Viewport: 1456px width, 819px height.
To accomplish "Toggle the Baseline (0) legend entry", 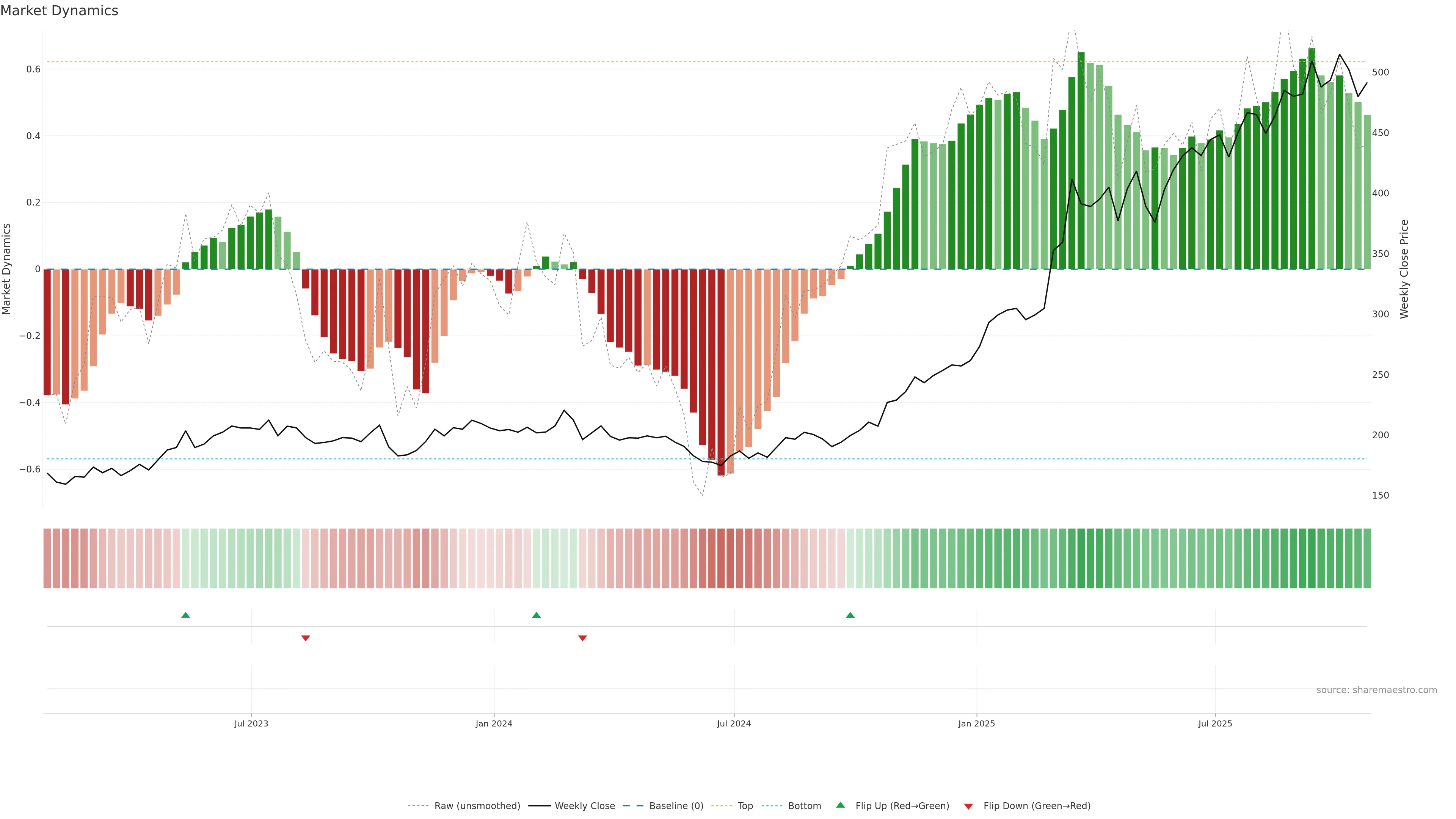I will [676, 806].
